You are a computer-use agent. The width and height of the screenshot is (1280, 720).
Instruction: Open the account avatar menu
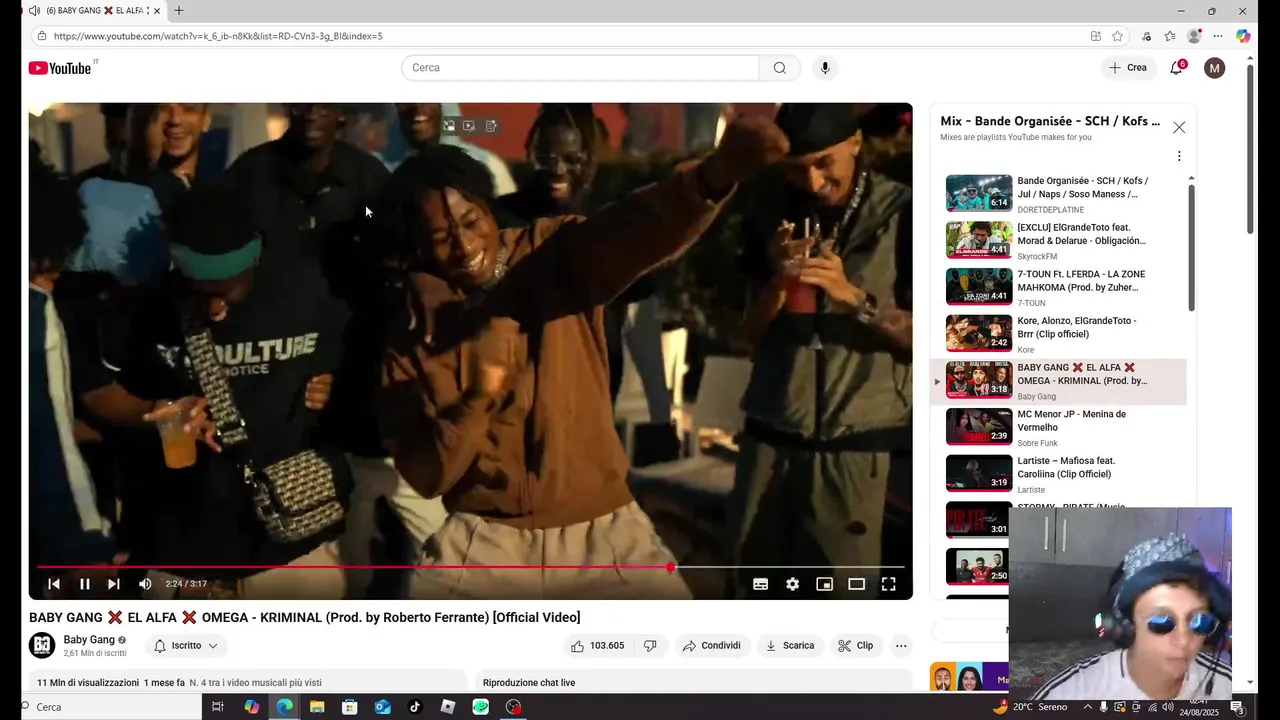(1214, 68)
